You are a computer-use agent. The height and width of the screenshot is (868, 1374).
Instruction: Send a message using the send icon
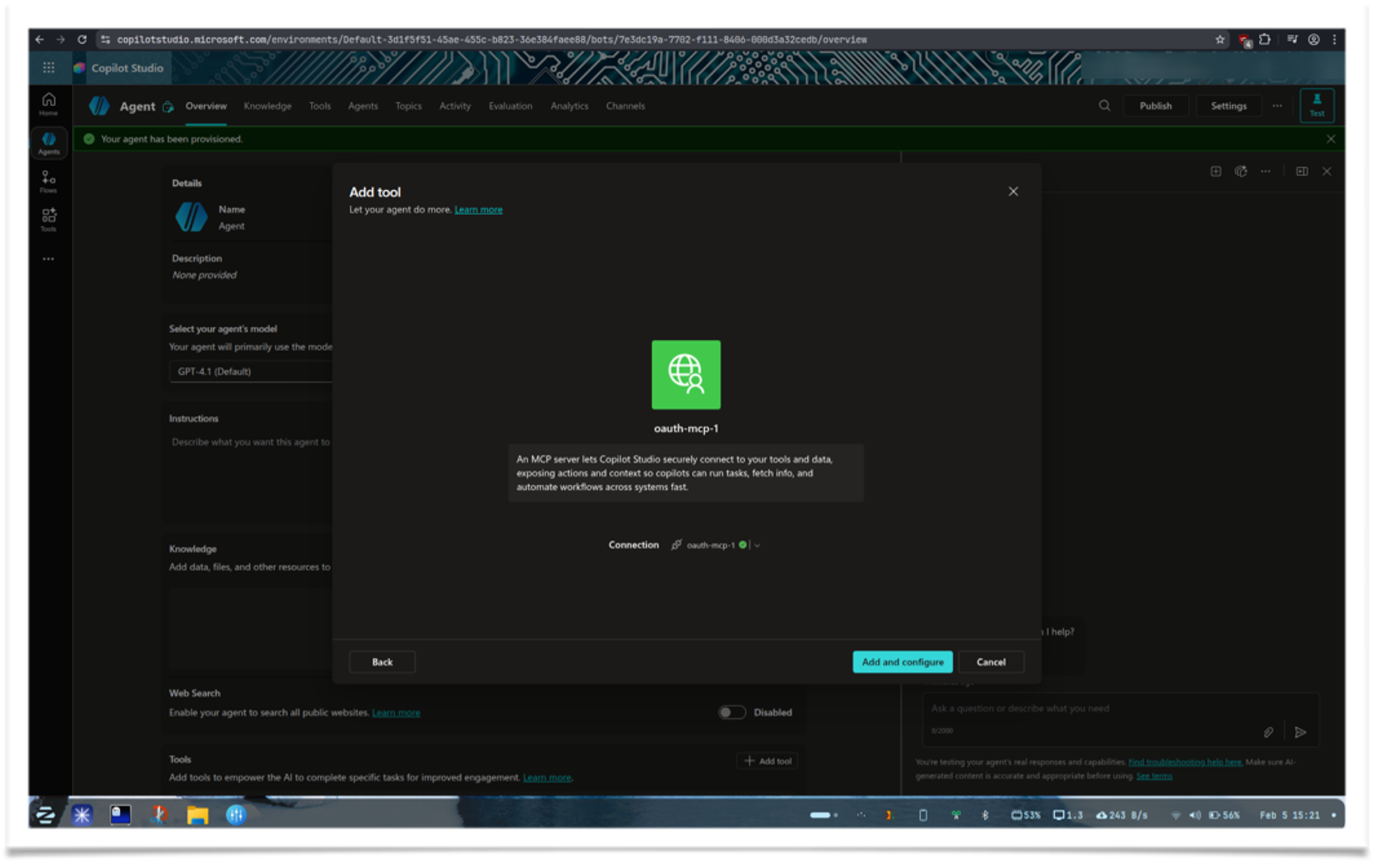point(1300,732)
